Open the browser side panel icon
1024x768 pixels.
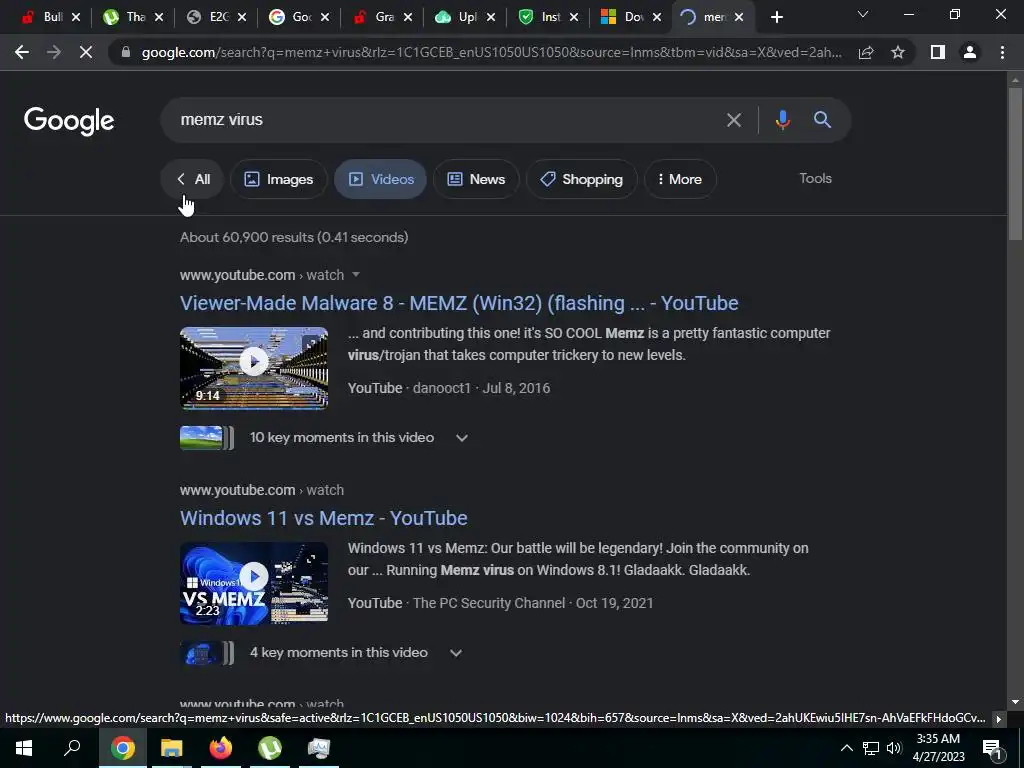[938, 52]
